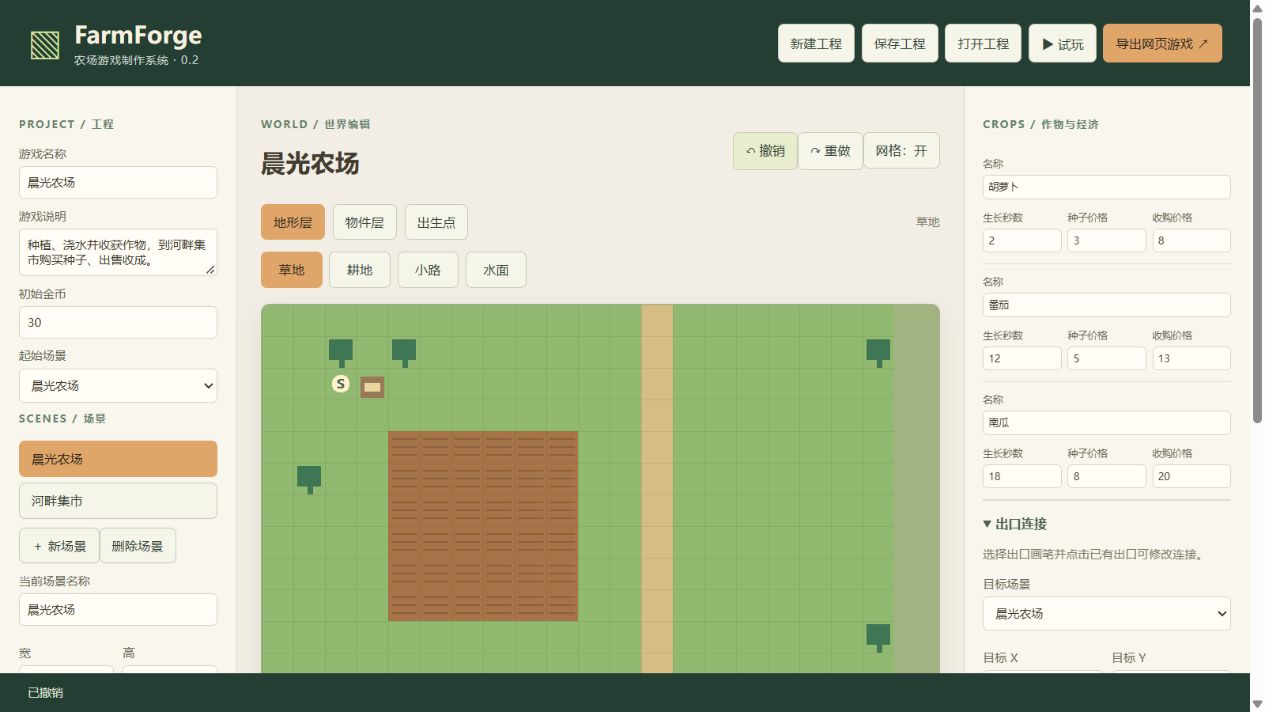This screenshot has height=712, width=1265.
Task: Click the 保存工程 button
Action: 900,44
